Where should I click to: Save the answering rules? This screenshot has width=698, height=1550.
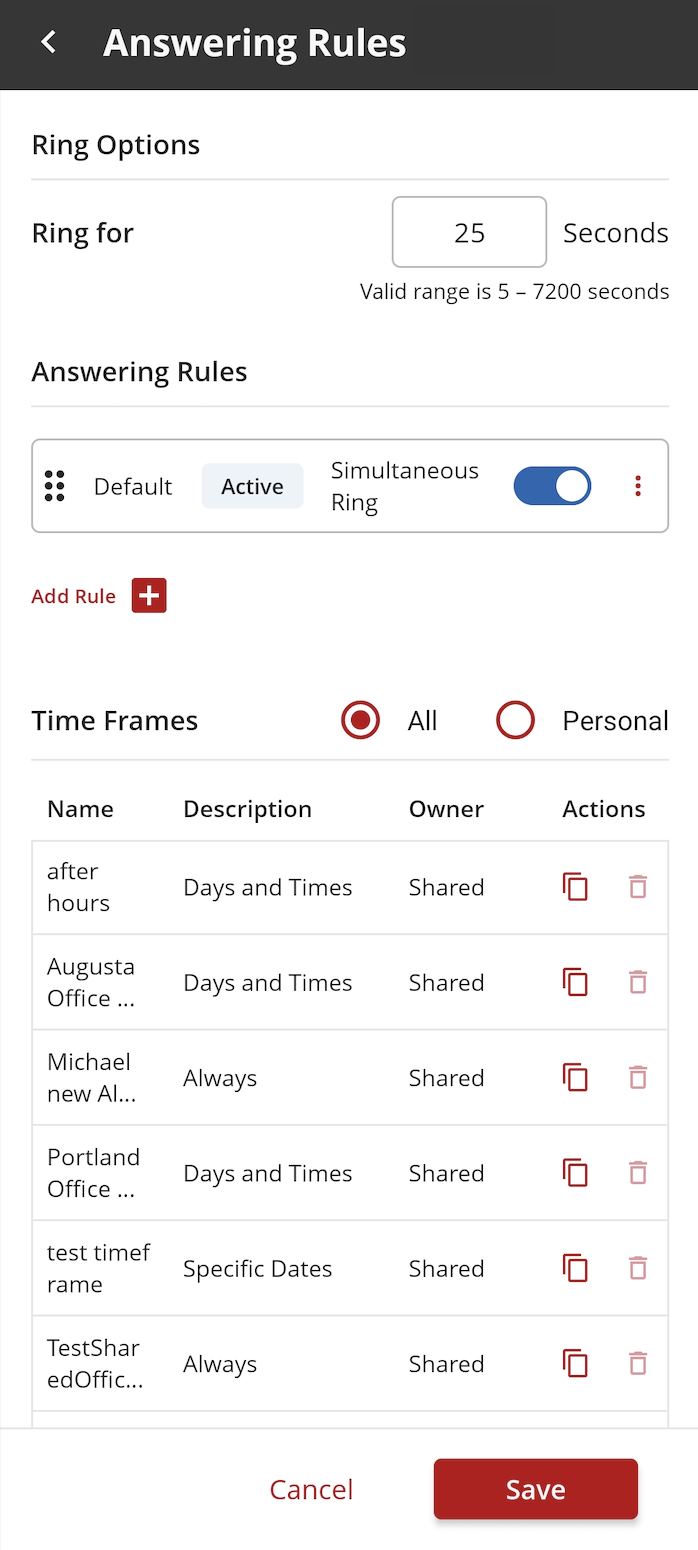click(x=536, y=1489)
